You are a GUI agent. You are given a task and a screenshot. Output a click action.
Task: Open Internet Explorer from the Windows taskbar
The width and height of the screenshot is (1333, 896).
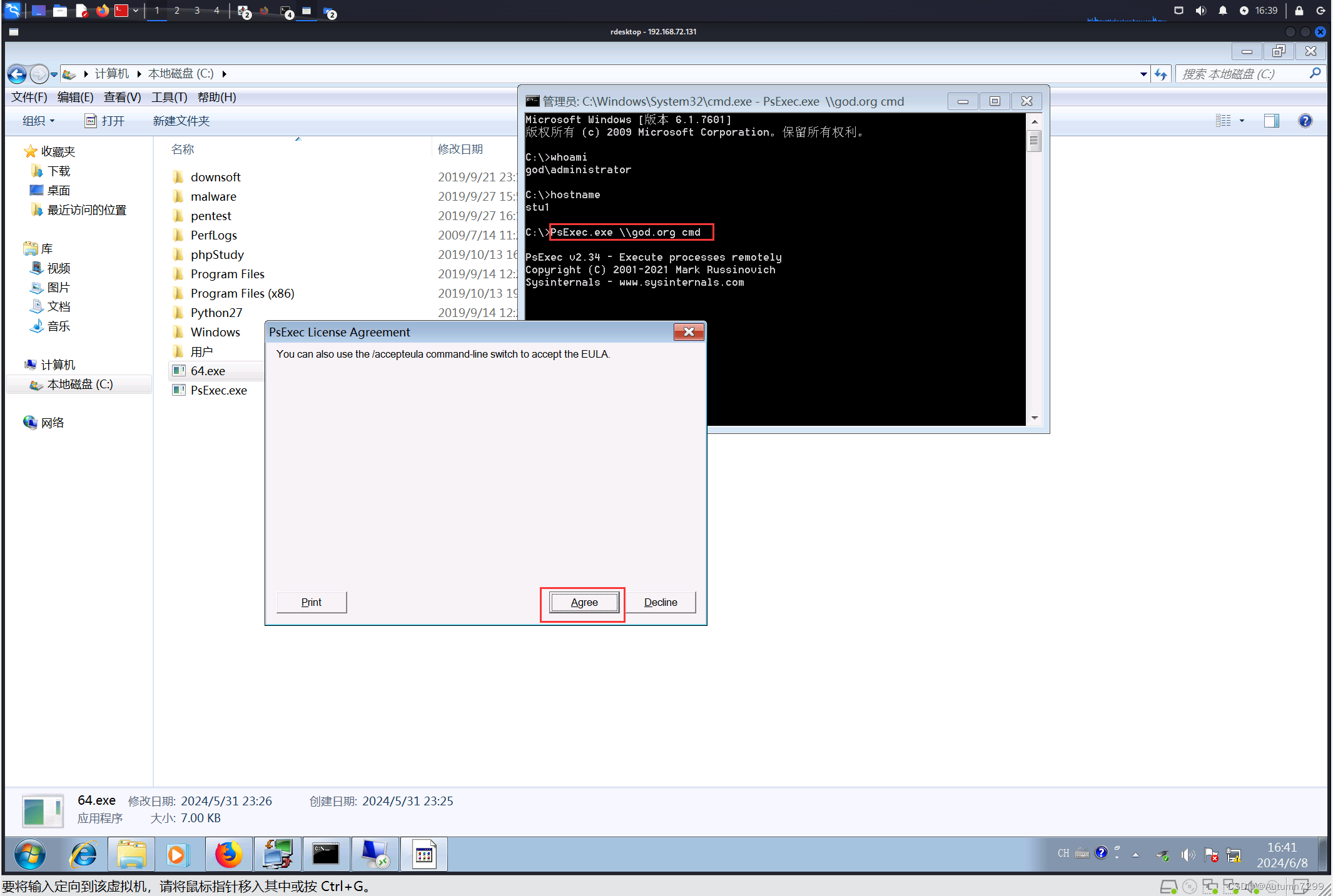point(83,854)
